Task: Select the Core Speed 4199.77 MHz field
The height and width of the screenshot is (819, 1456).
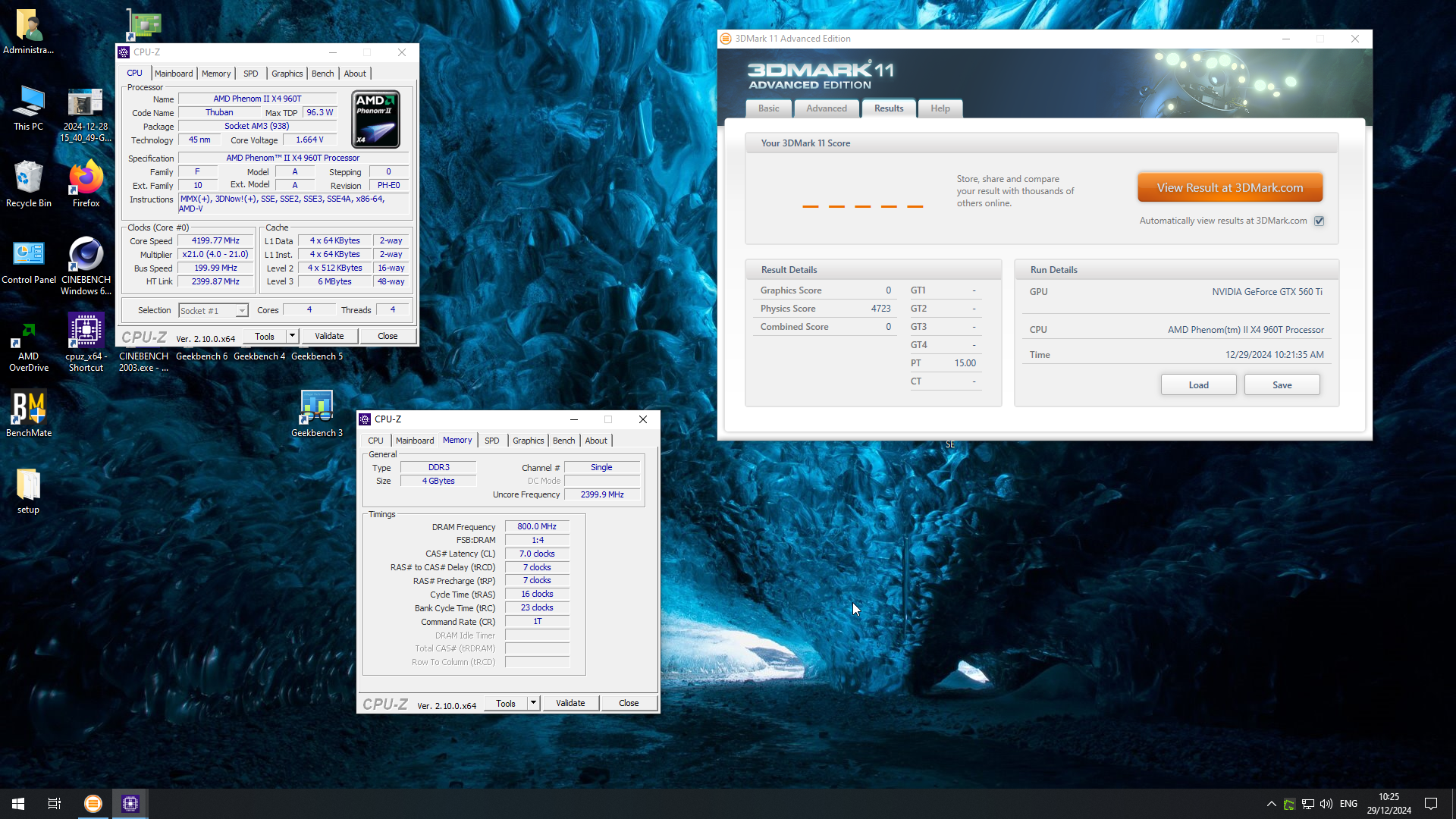Action: 215,241
